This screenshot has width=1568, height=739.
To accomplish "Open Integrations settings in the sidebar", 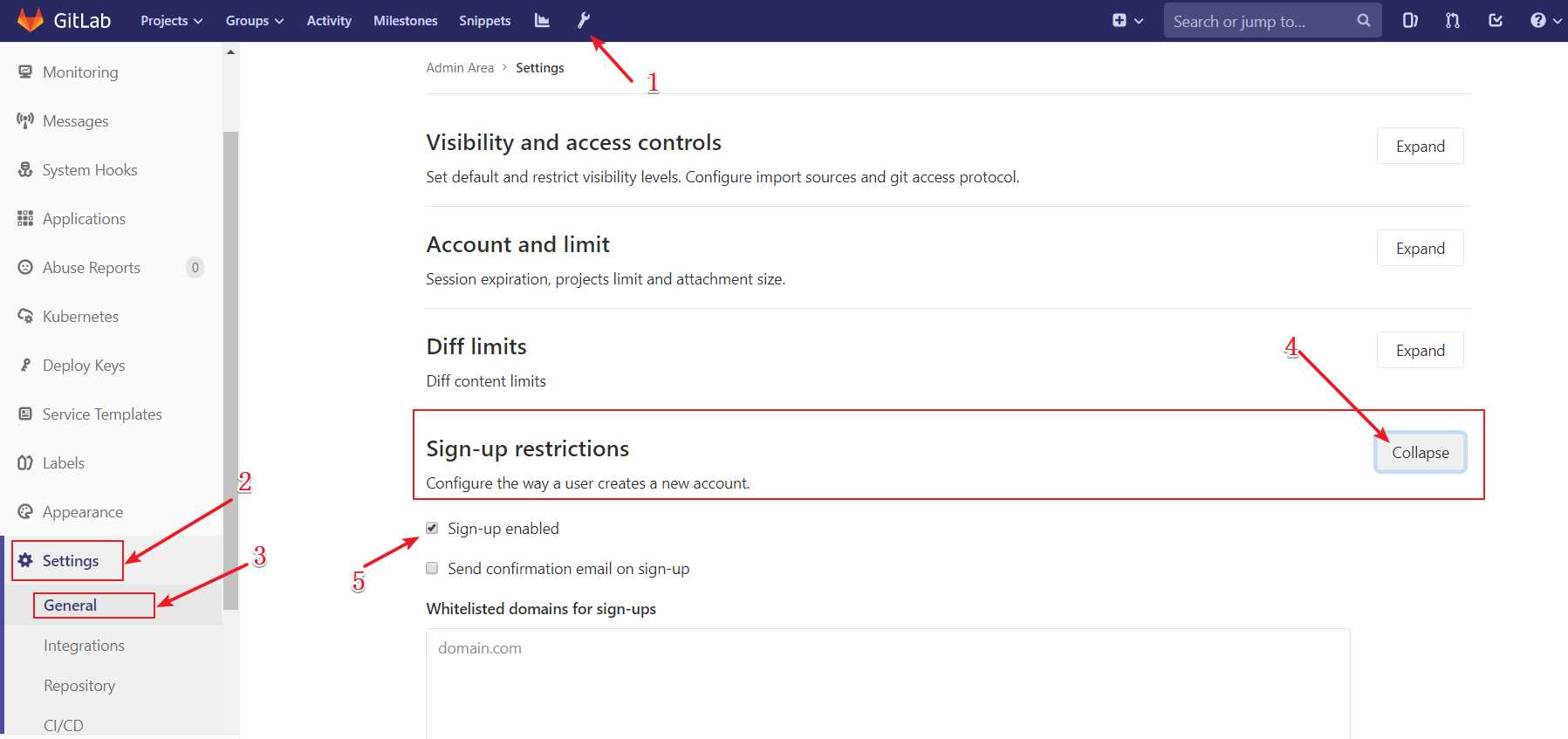I will click(84, 645).
